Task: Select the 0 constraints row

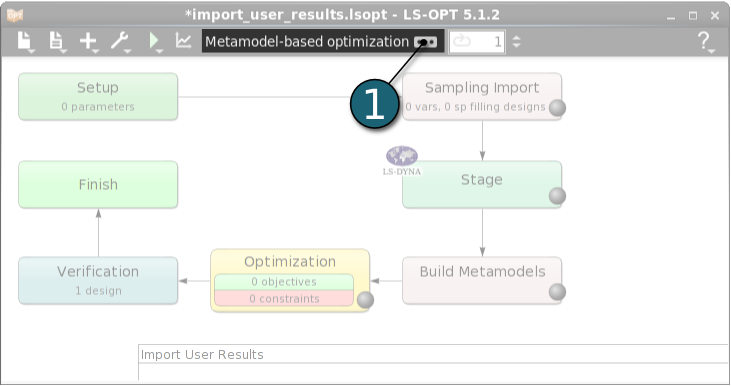Action: (284, 298)
